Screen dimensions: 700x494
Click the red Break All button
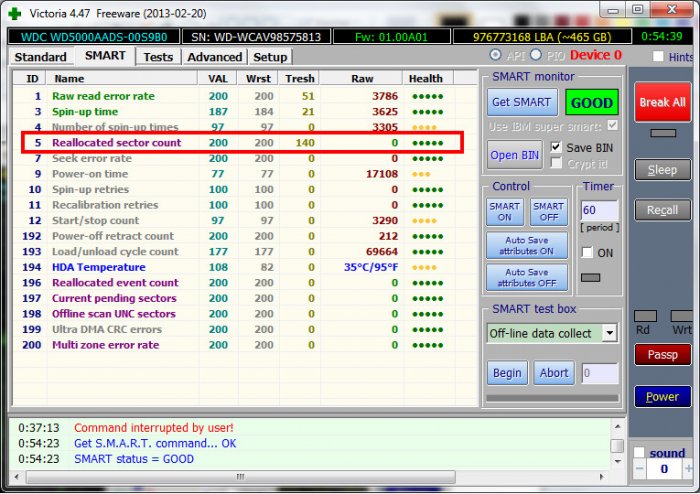[x=662, y=102]
